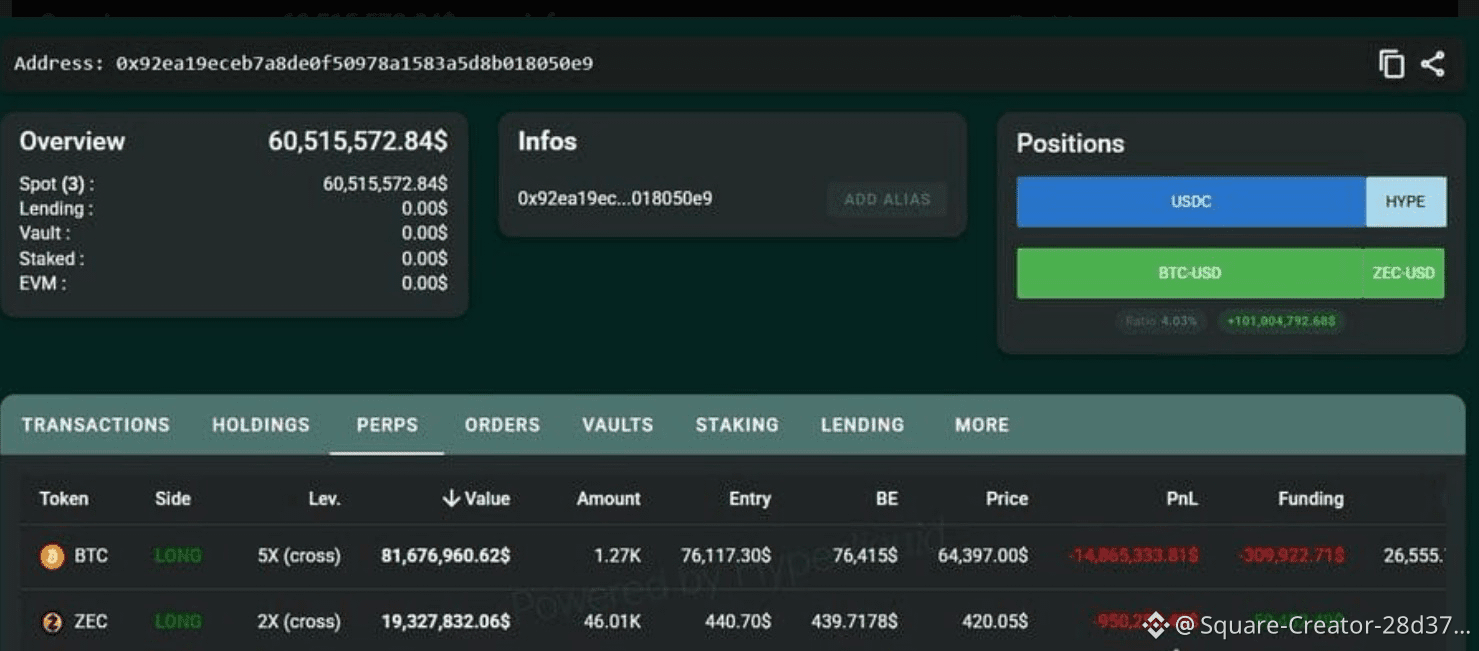Open the TRANSACTIONS tab
Image resolution: width=1479 pixels, height=651 pixels.
[x=96, y=425]
